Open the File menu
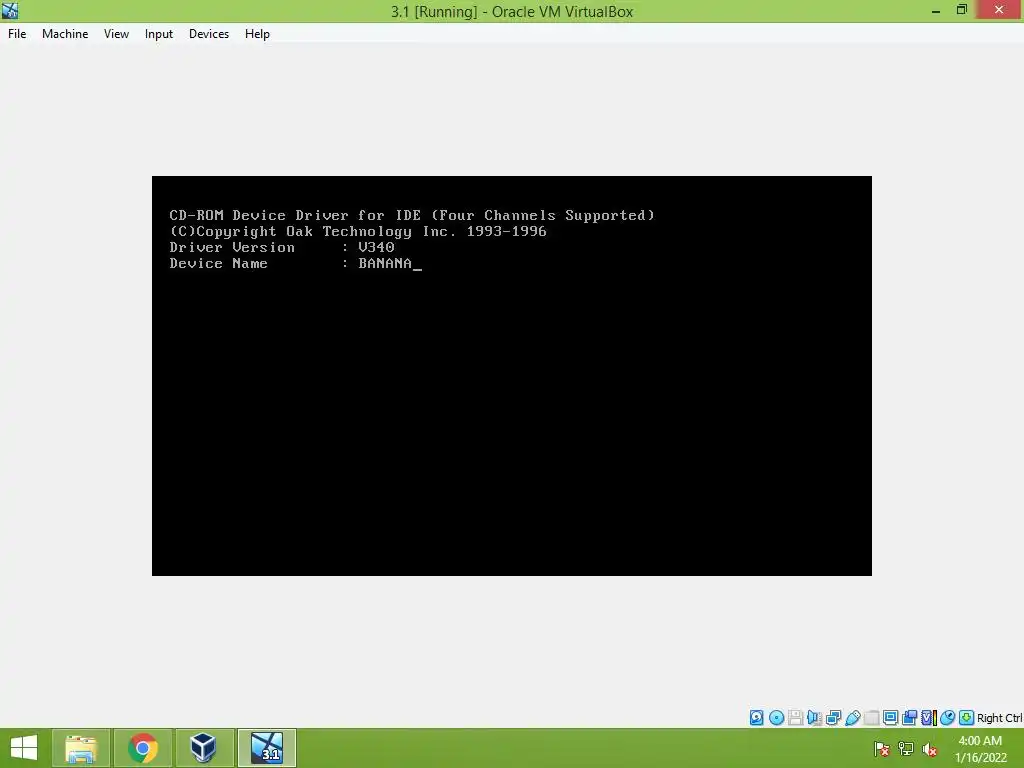The height and width of the screenshot is (768, 1024). [x=17, y=34]
